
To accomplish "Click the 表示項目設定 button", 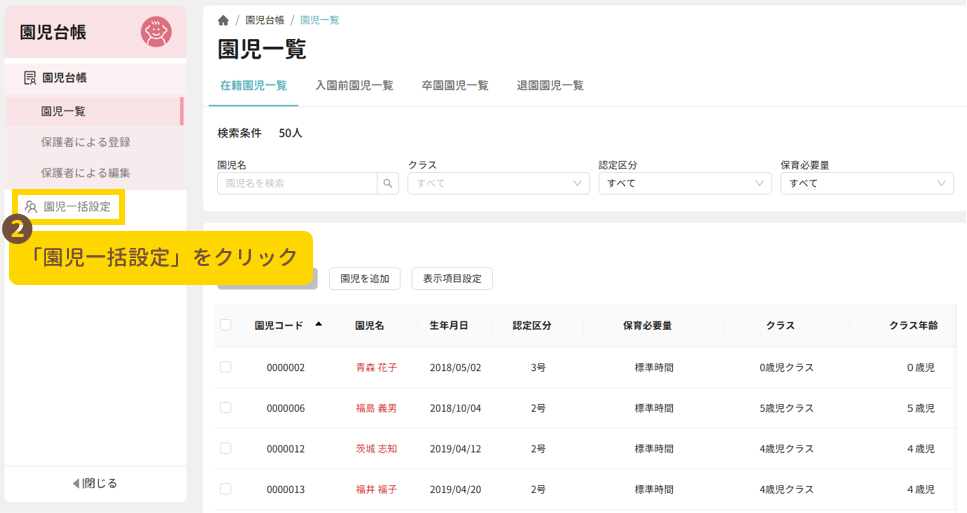I will [x=452, y=279].
